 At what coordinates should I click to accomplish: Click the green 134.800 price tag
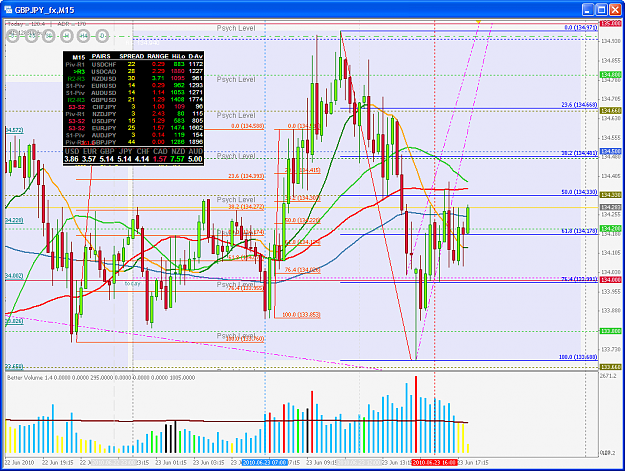pos(610,75)
